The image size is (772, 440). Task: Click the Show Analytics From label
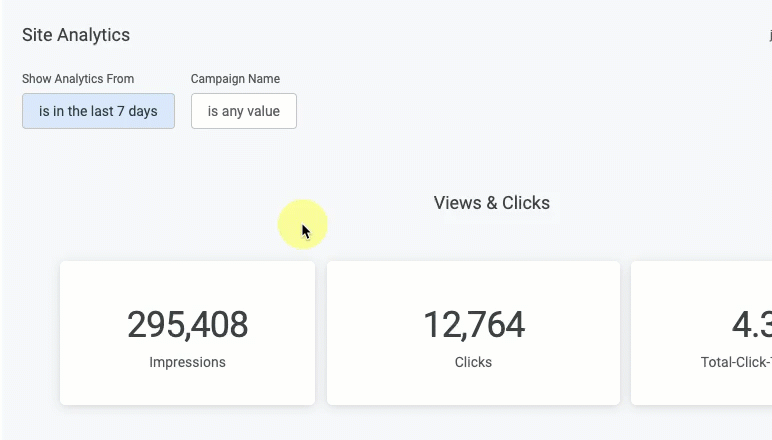click(78, 79)
